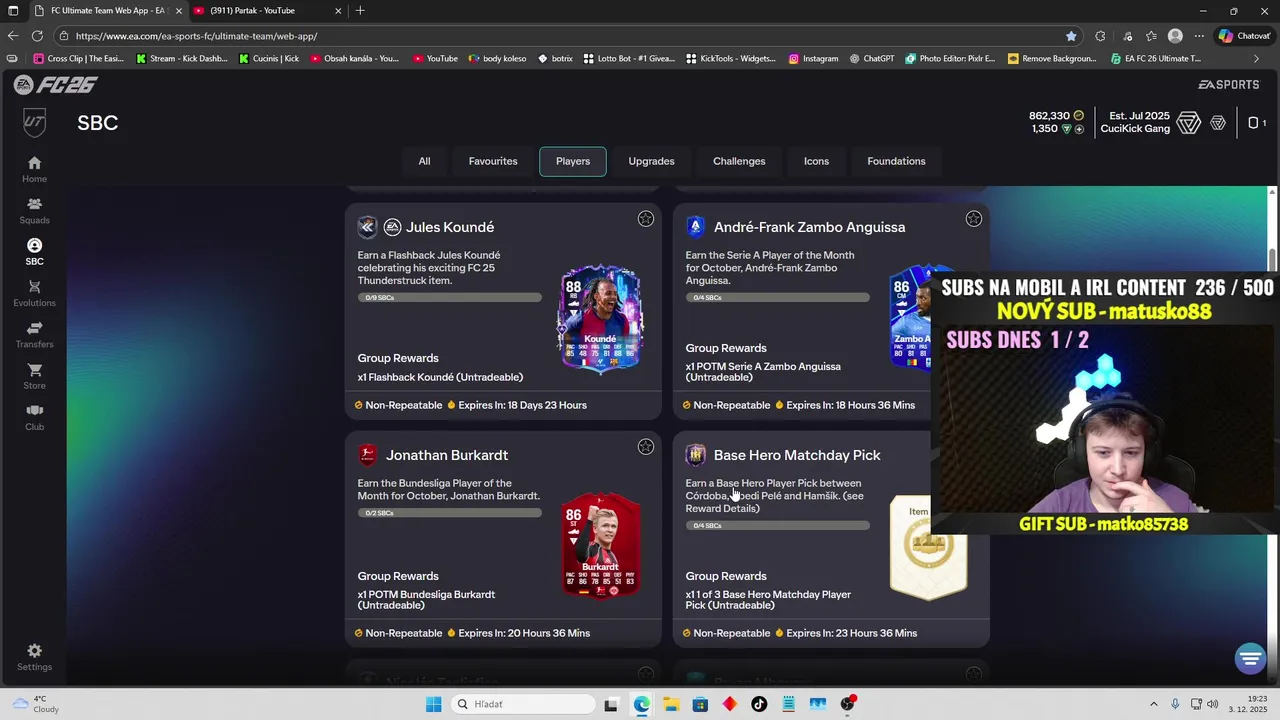
Task: Click the browser address bar URL
Action: point(196,36)
